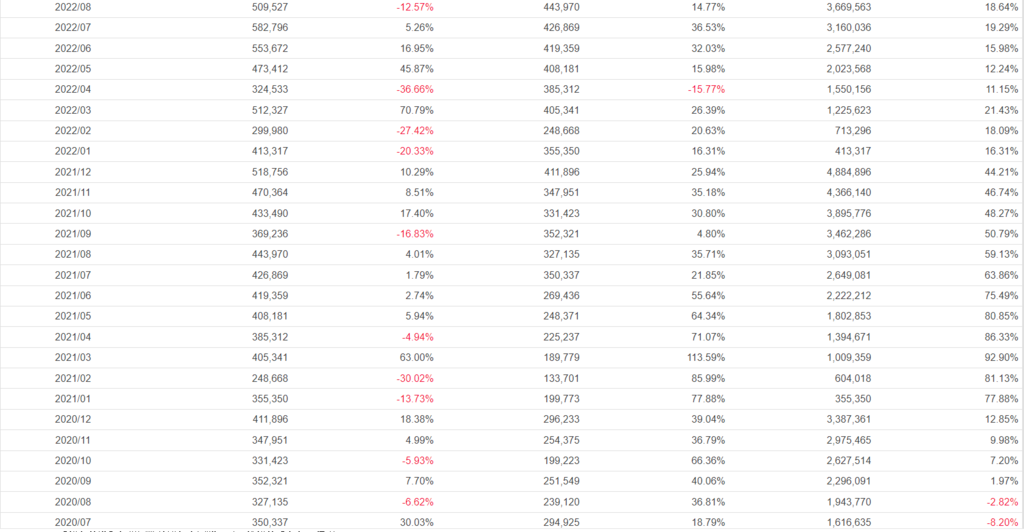Click the 2,296,091 value
The height and width of the screenshot is (532, 1024).
843,480
